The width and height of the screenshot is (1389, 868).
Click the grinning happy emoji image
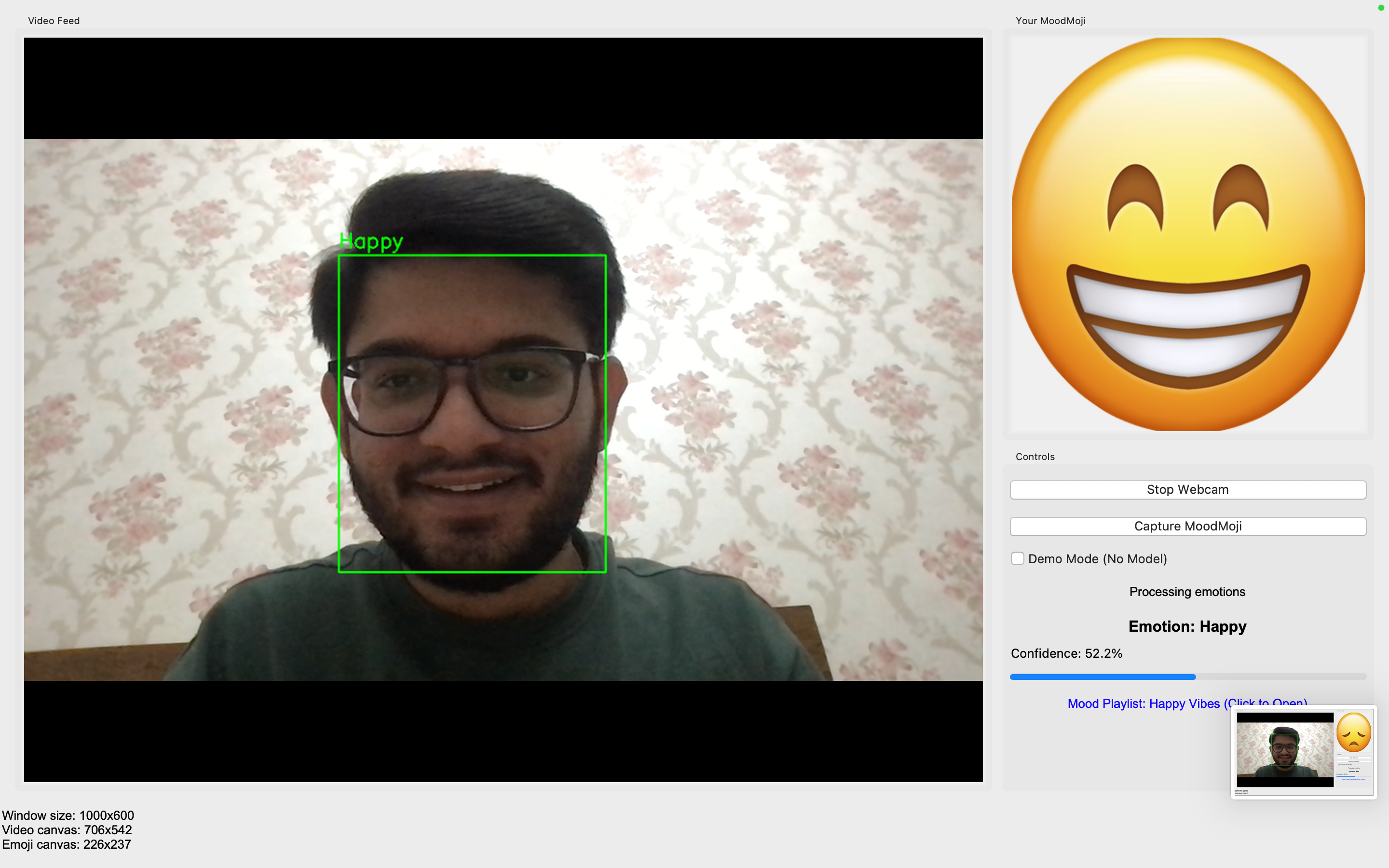(1187, 234)
